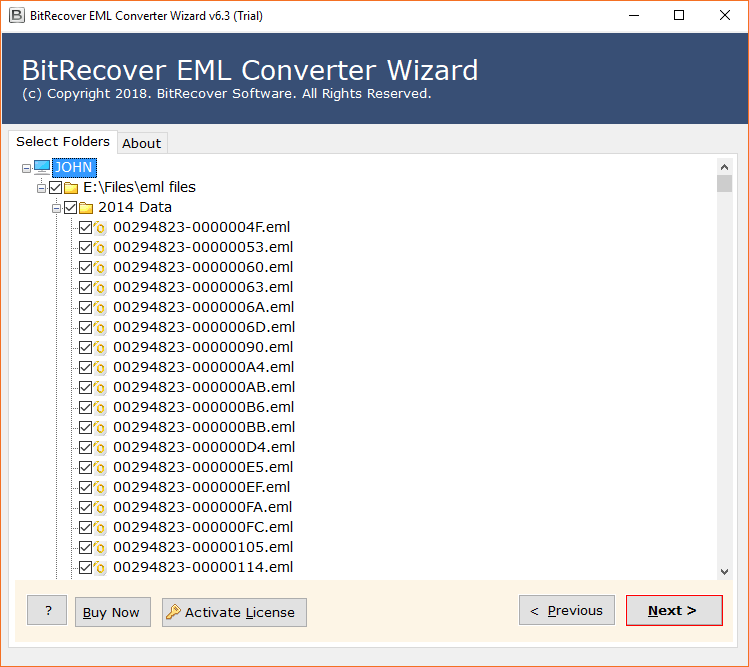The height and width of the screenshot is (667, 749).
Task: Select file name 00294823-00000114.eml
Action: point(203,568)
